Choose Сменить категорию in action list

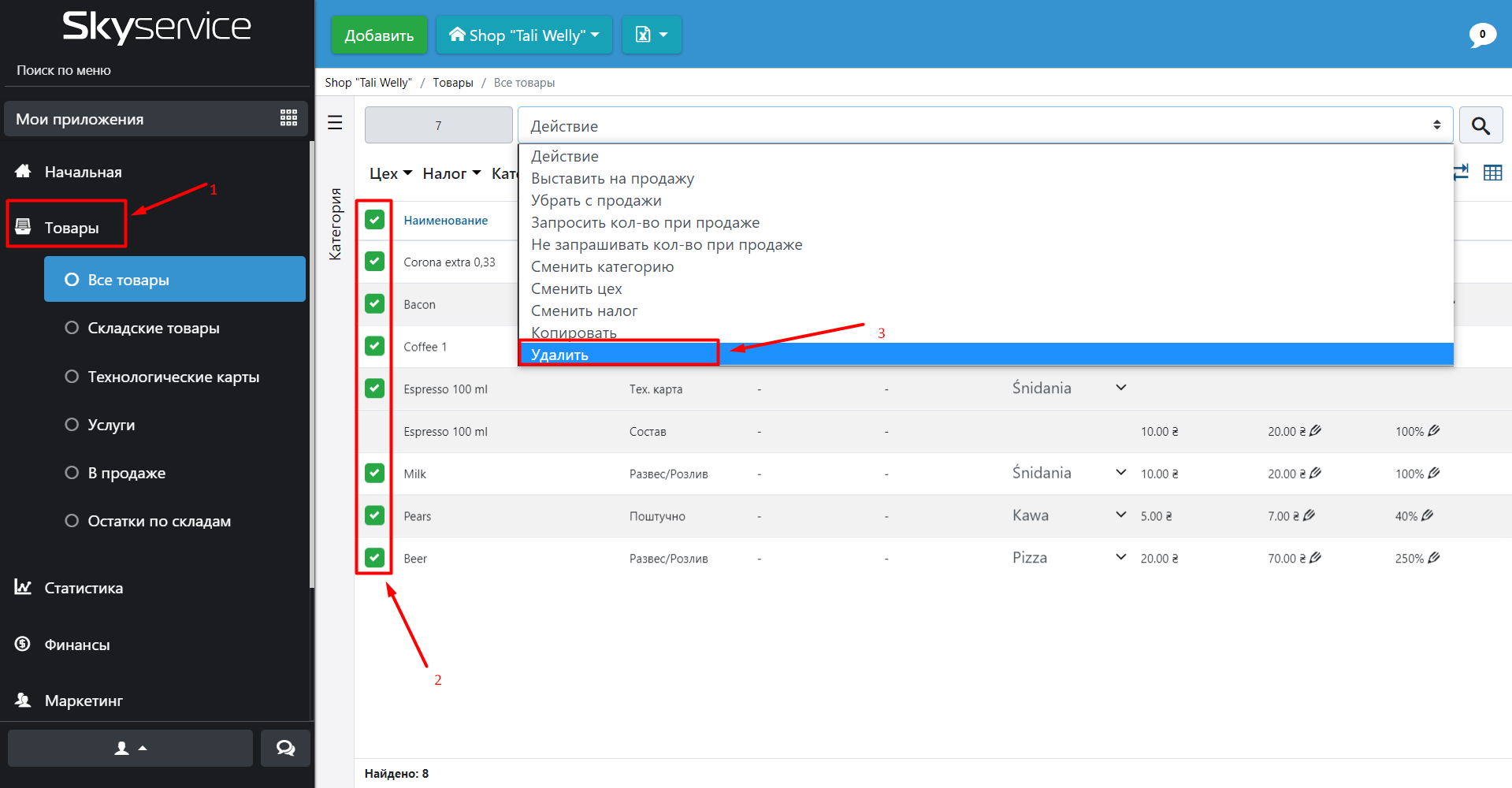coord(602,267)
